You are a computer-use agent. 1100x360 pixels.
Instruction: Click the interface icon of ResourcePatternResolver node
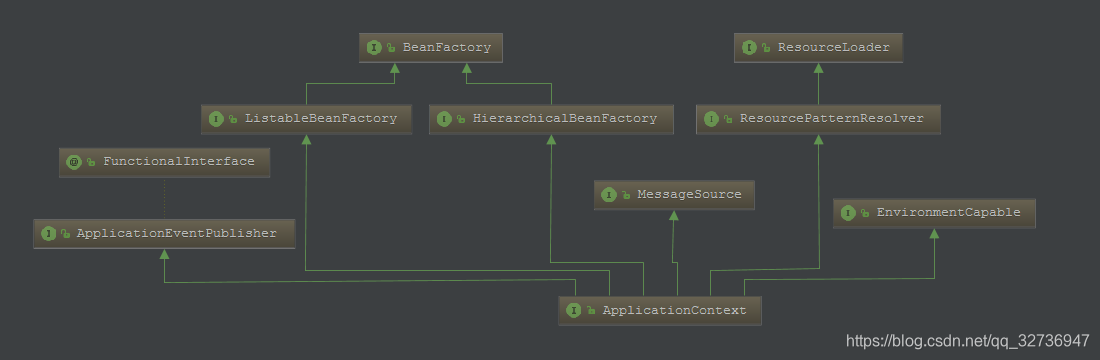711,119
